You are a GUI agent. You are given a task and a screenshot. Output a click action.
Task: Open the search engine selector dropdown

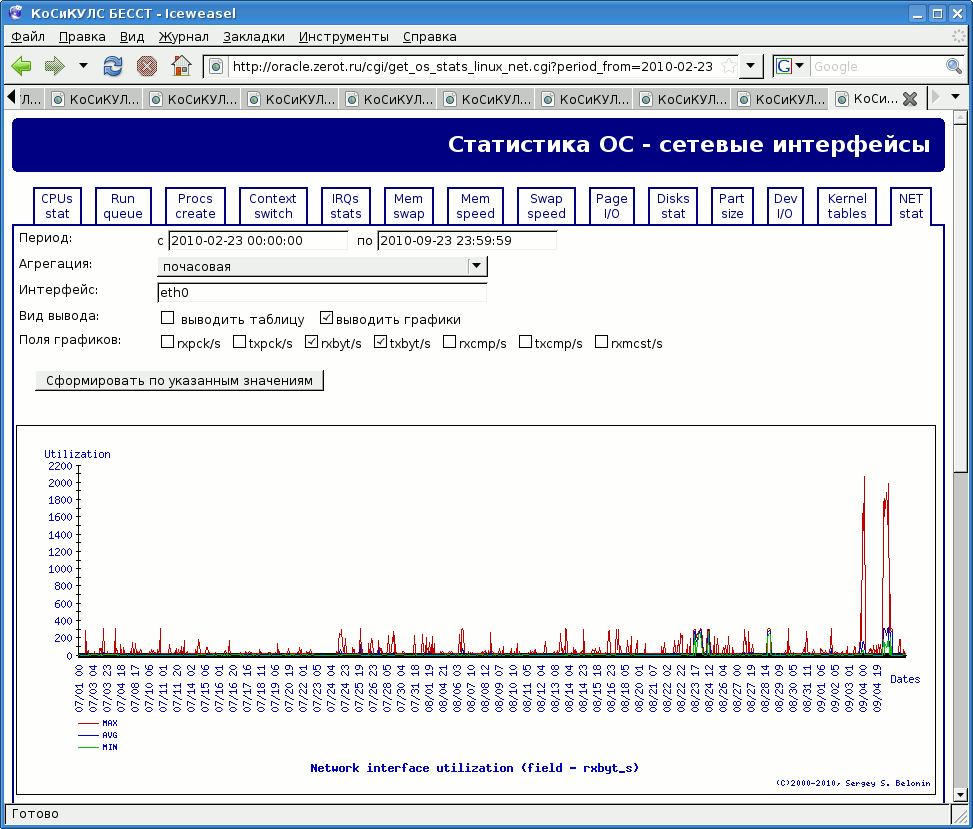pyautogui.click(x=790, y=66)
